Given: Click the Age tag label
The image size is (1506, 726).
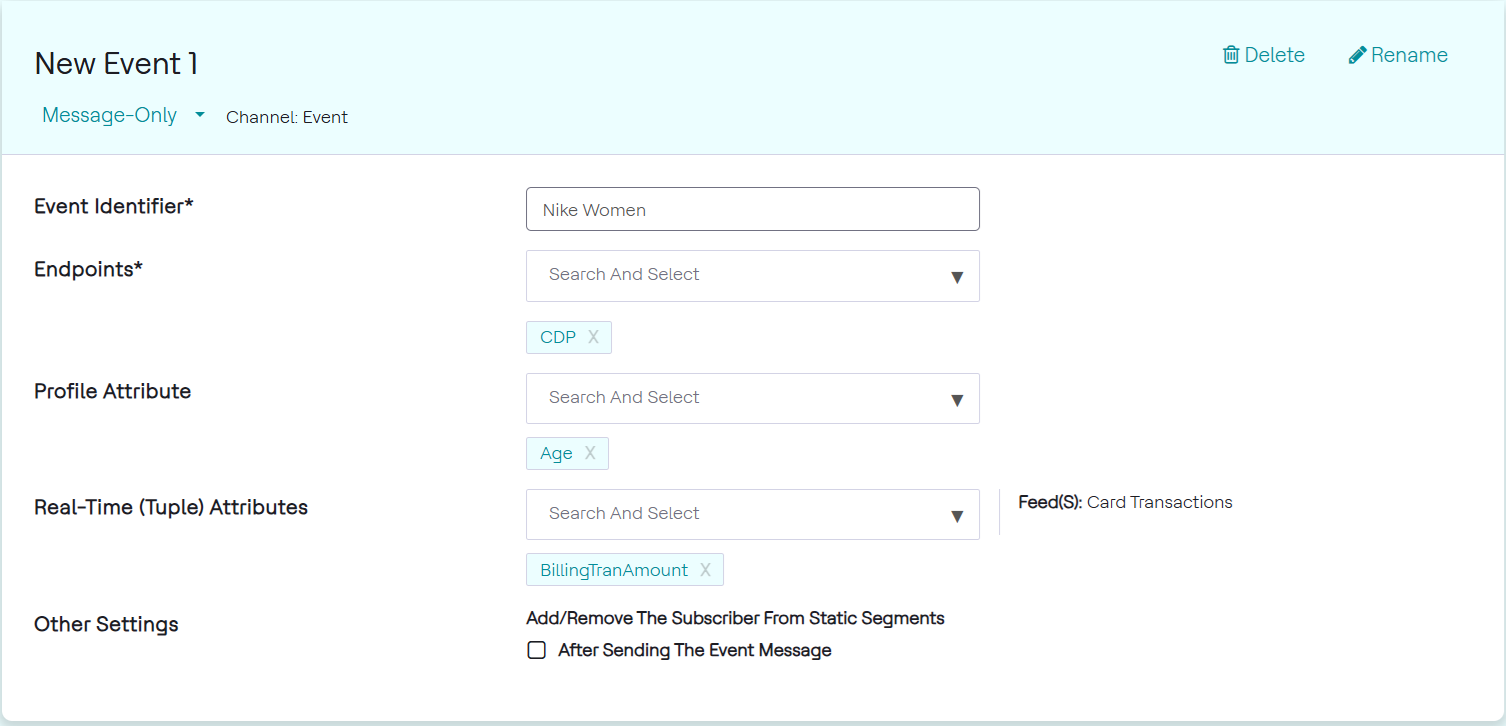Looking at the screenshot, I should 556,453.
